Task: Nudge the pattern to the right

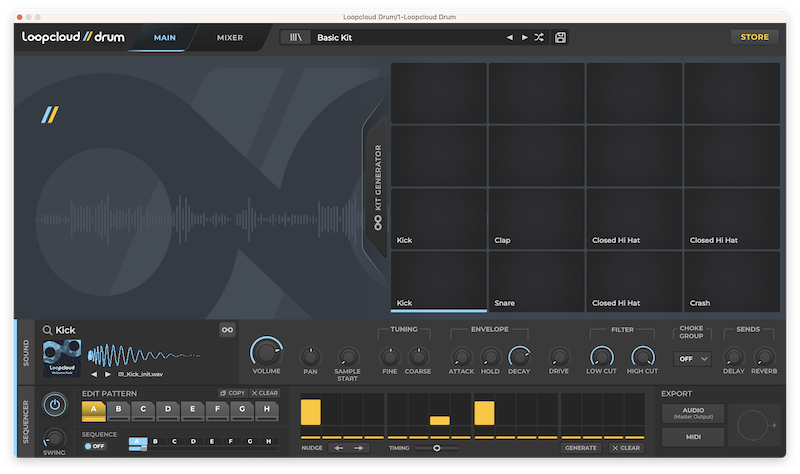Action: 359,448
